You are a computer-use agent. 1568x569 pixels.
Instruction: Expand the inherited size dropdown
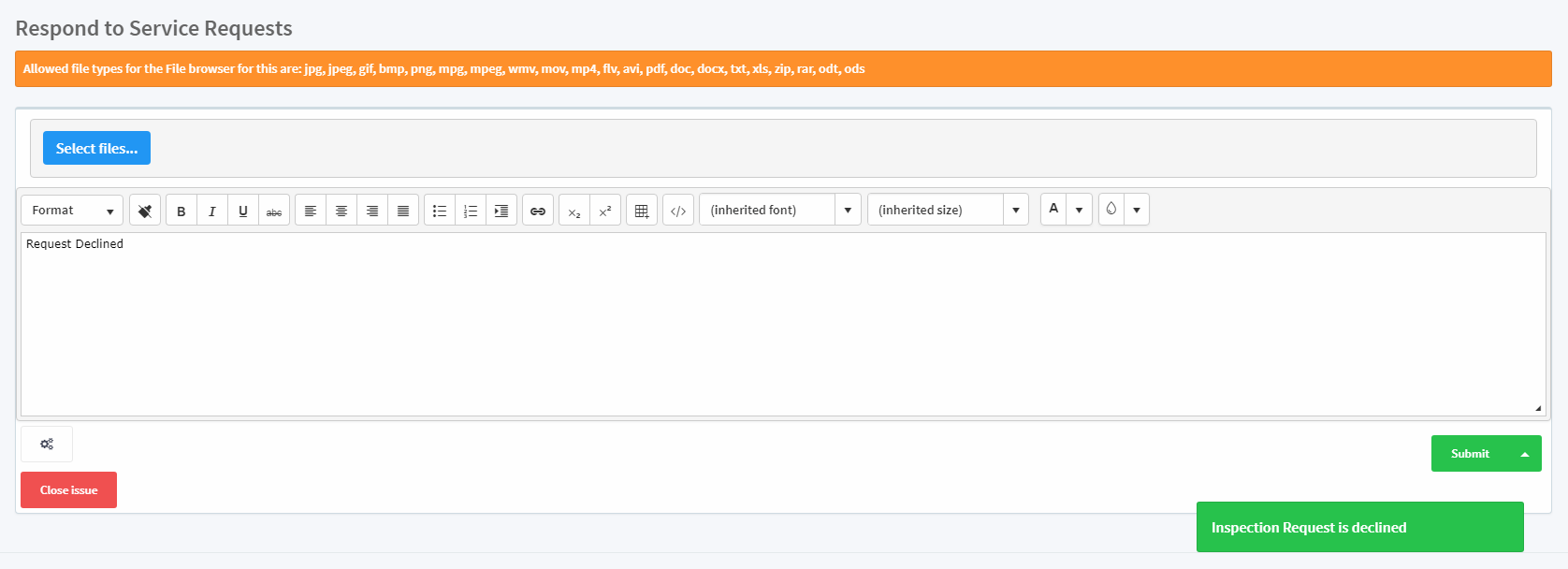point(1016,211)
